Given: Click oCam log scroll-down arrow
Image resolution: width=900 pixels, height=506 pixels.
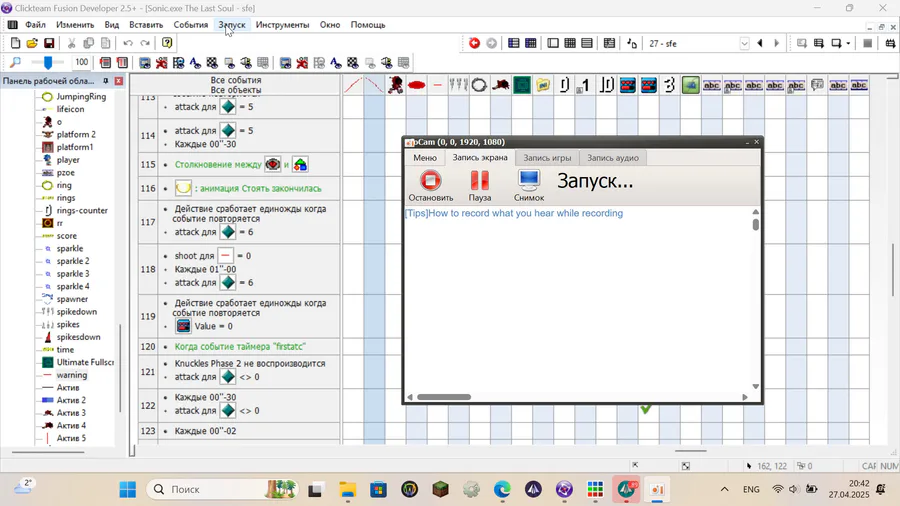Looking at the screenshot, I should coord(755,387).
